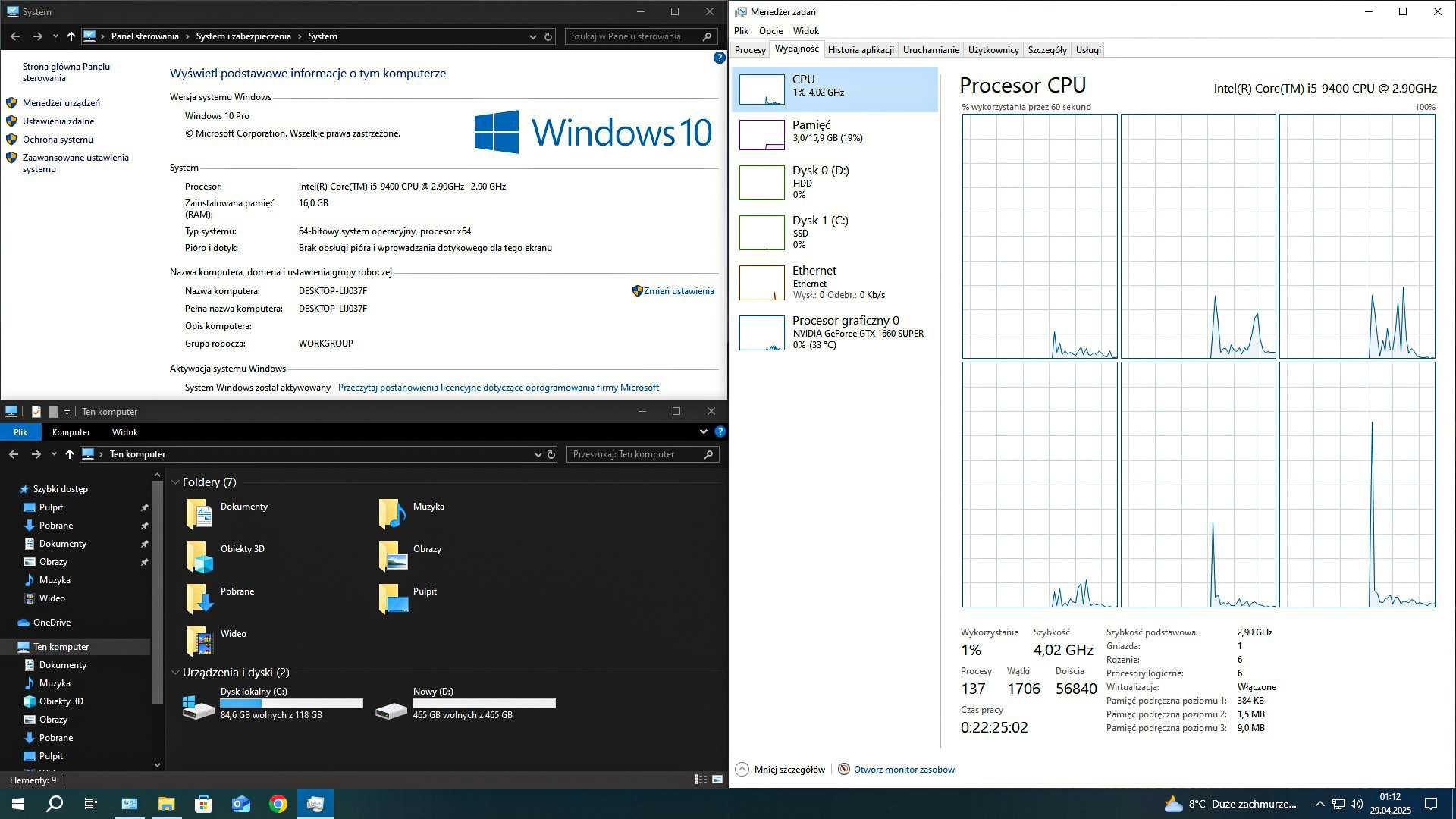Select Dysk 0 (D:) performance item

834,182
